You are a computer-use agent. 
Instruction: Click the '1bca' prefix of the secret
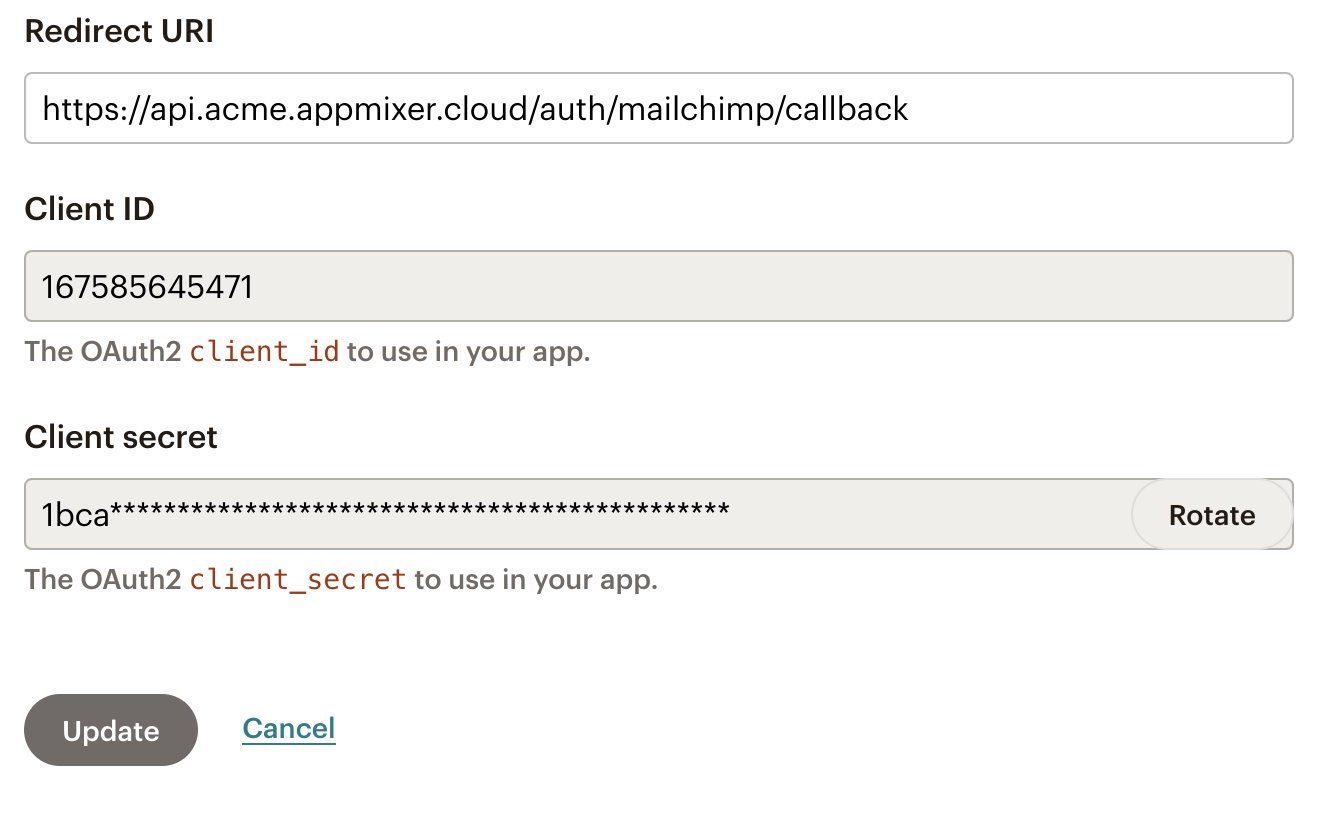pos(75,515)
